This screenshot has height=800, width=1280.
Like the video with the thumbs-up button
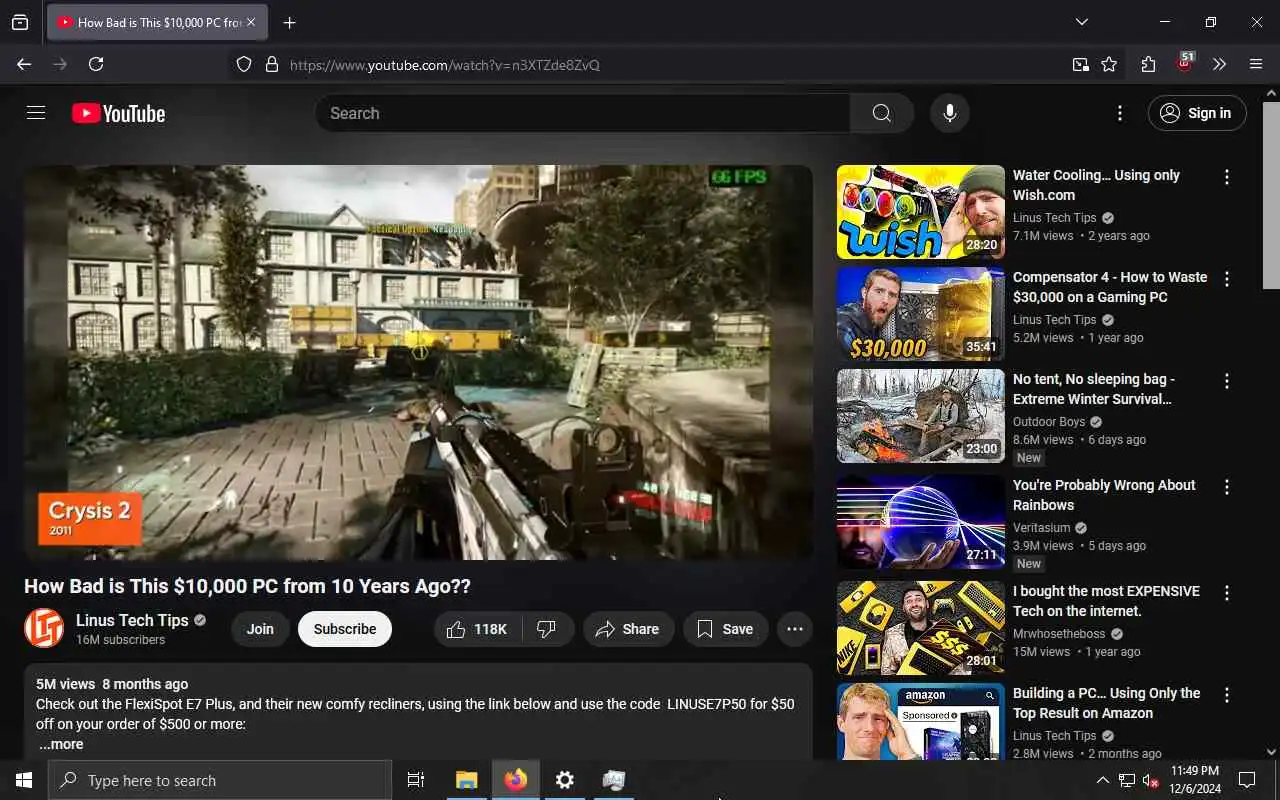coord(477,629)
